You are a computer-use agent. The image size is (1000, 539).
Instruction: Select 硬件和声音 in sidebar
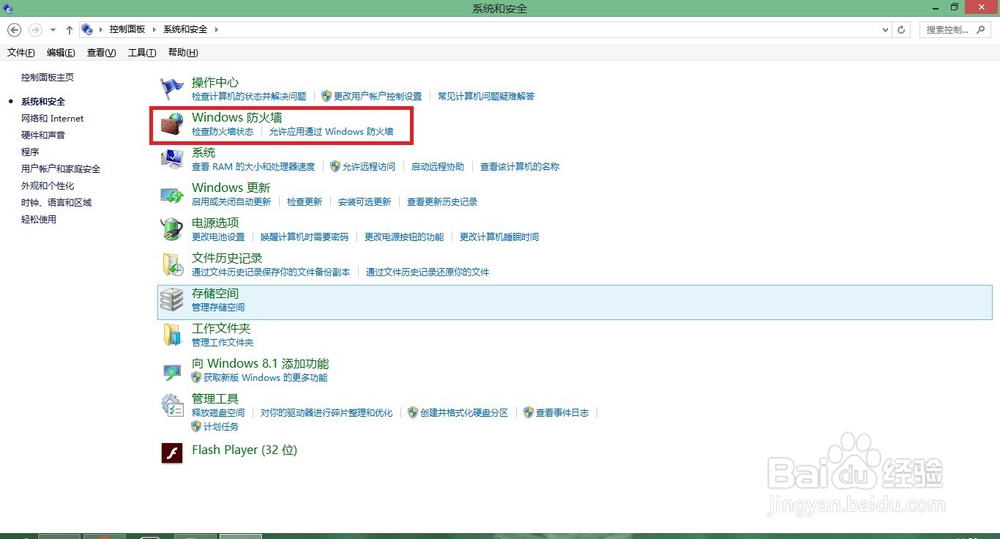click(x=43, y=135)
